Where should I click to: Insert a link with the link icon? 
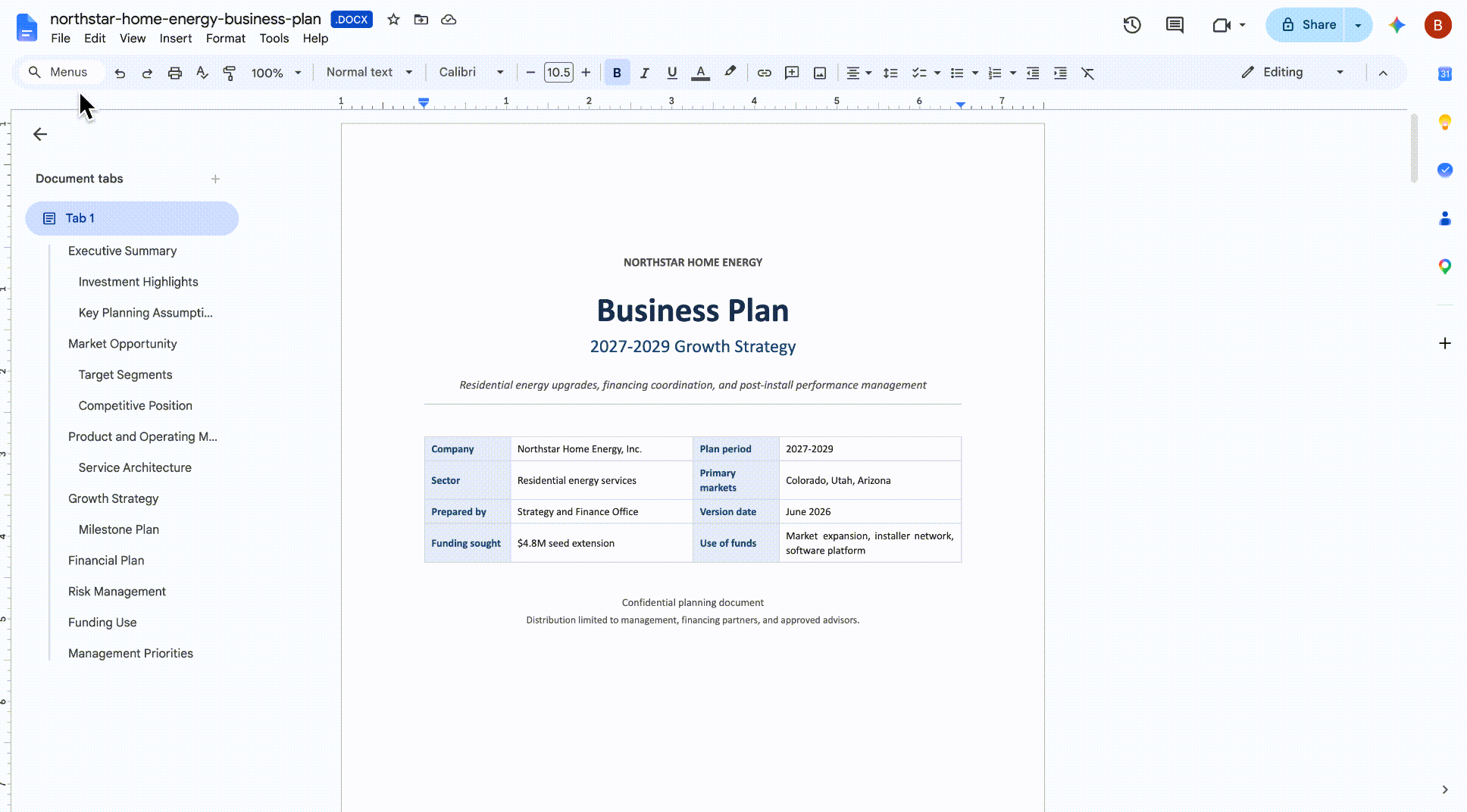(x=765, y=73)
